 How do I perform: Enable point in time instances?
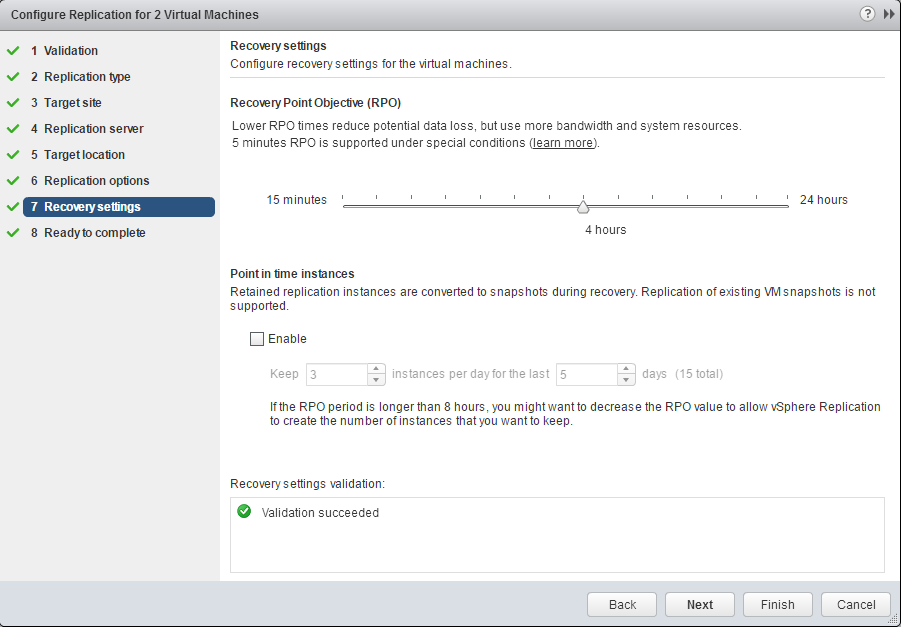coord(257,339)
